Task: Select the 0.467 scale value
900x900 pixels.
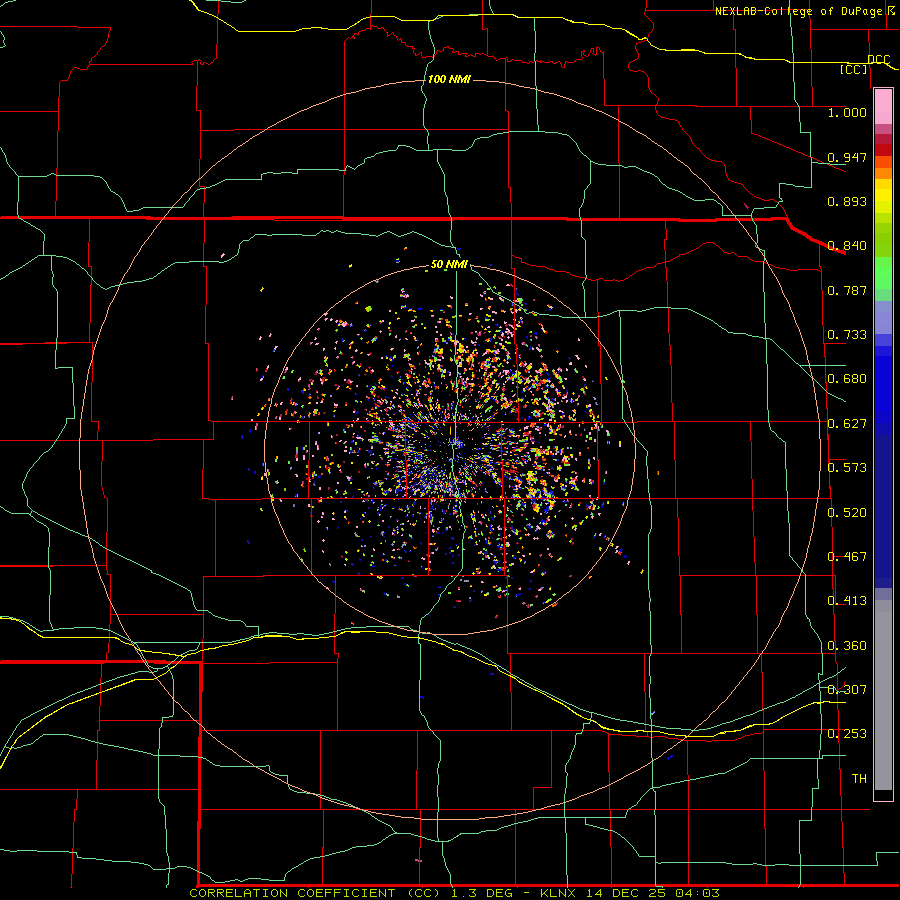Action: click(847, 556)
